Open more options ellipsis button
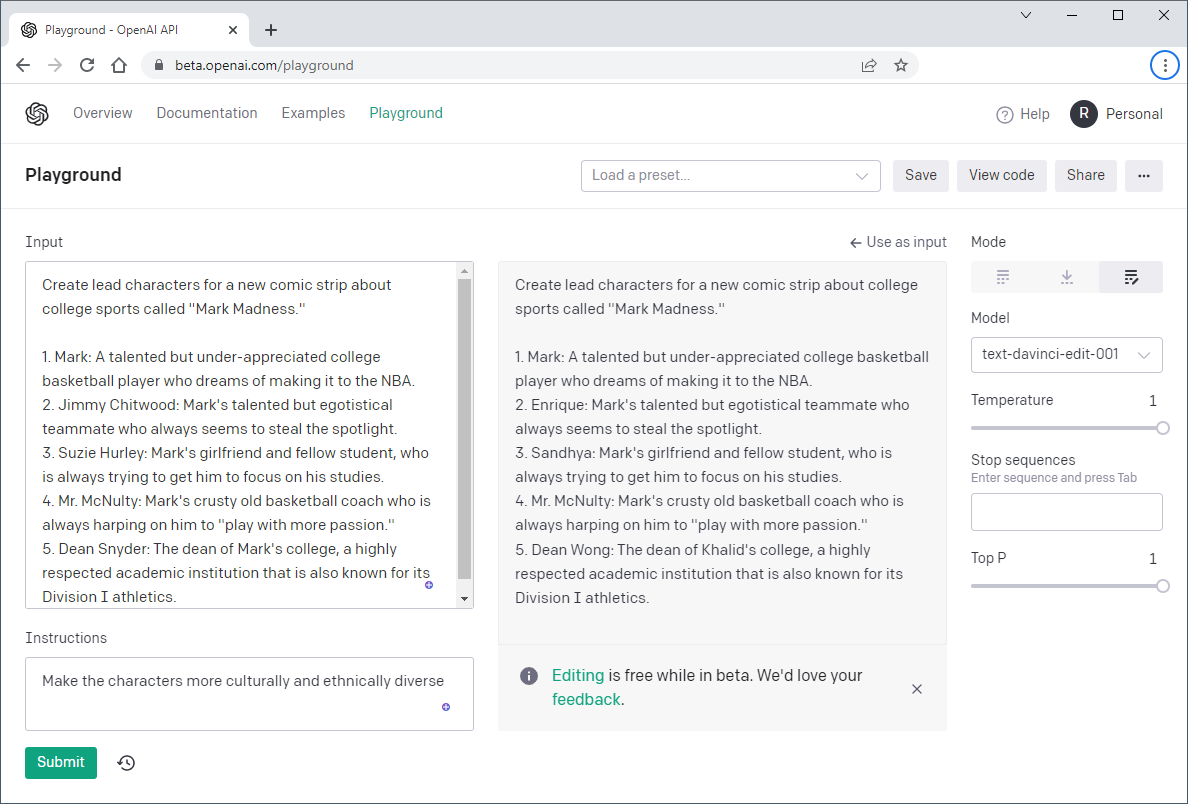 1144,176
